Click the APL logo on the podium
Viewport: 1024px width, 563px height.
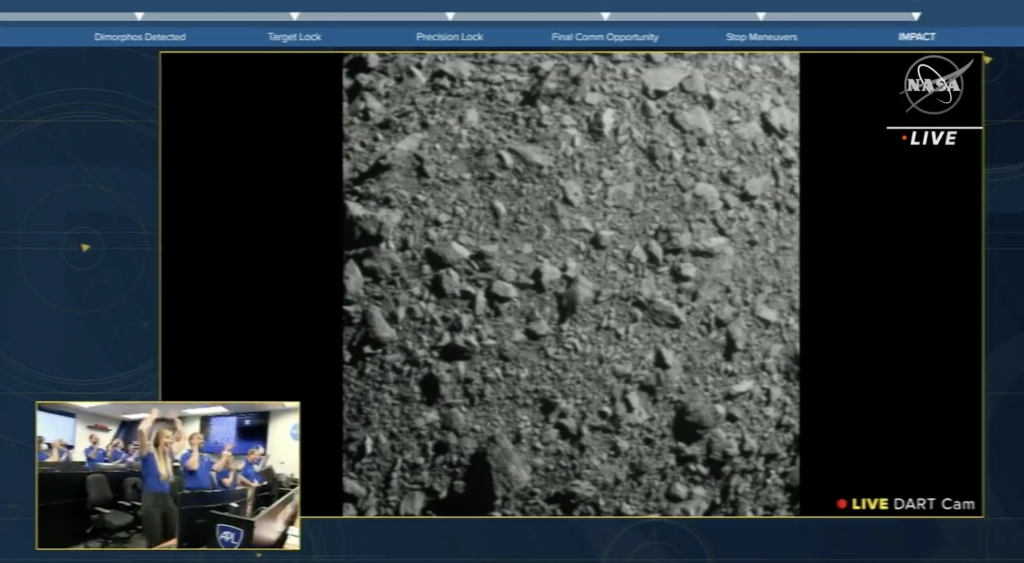pos(229,536)
